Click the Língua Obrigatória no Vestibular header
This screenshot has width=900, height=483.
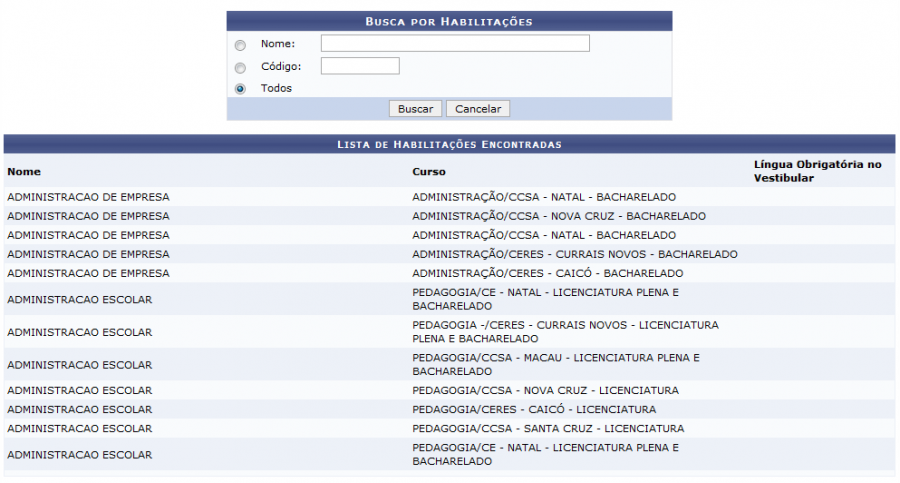point(817,171)
